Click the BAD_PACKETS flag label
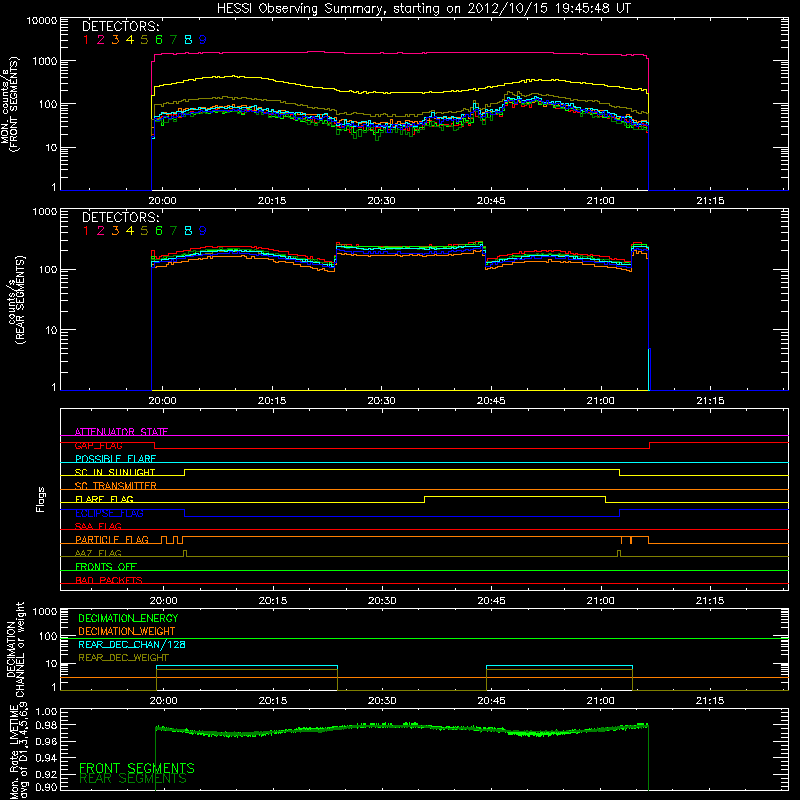The height and width of the screenshot is (800, 800). pyautogui.click(x=109, y=580)
